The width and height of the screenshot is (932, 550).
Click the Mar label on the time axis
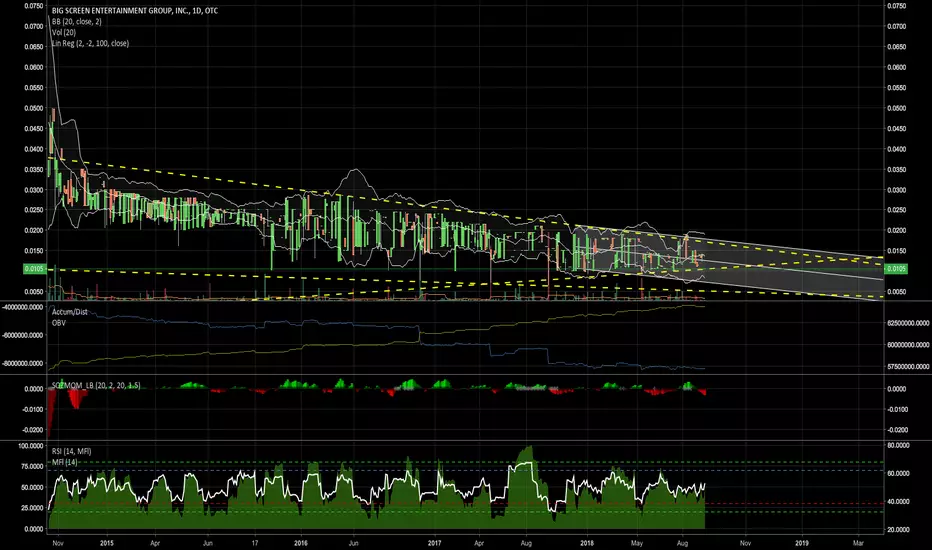click(858, 543)
